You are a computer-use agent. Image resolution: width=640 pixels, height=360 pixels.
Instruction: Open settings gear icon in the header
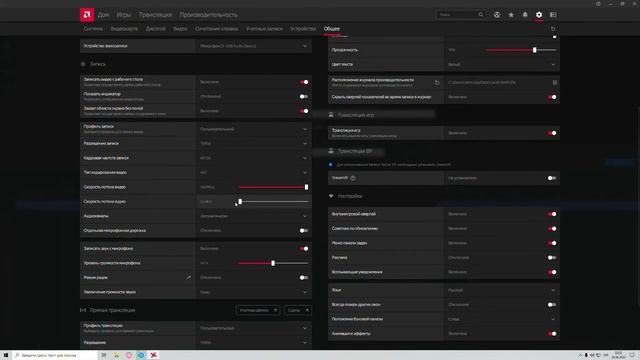point(539,15)
